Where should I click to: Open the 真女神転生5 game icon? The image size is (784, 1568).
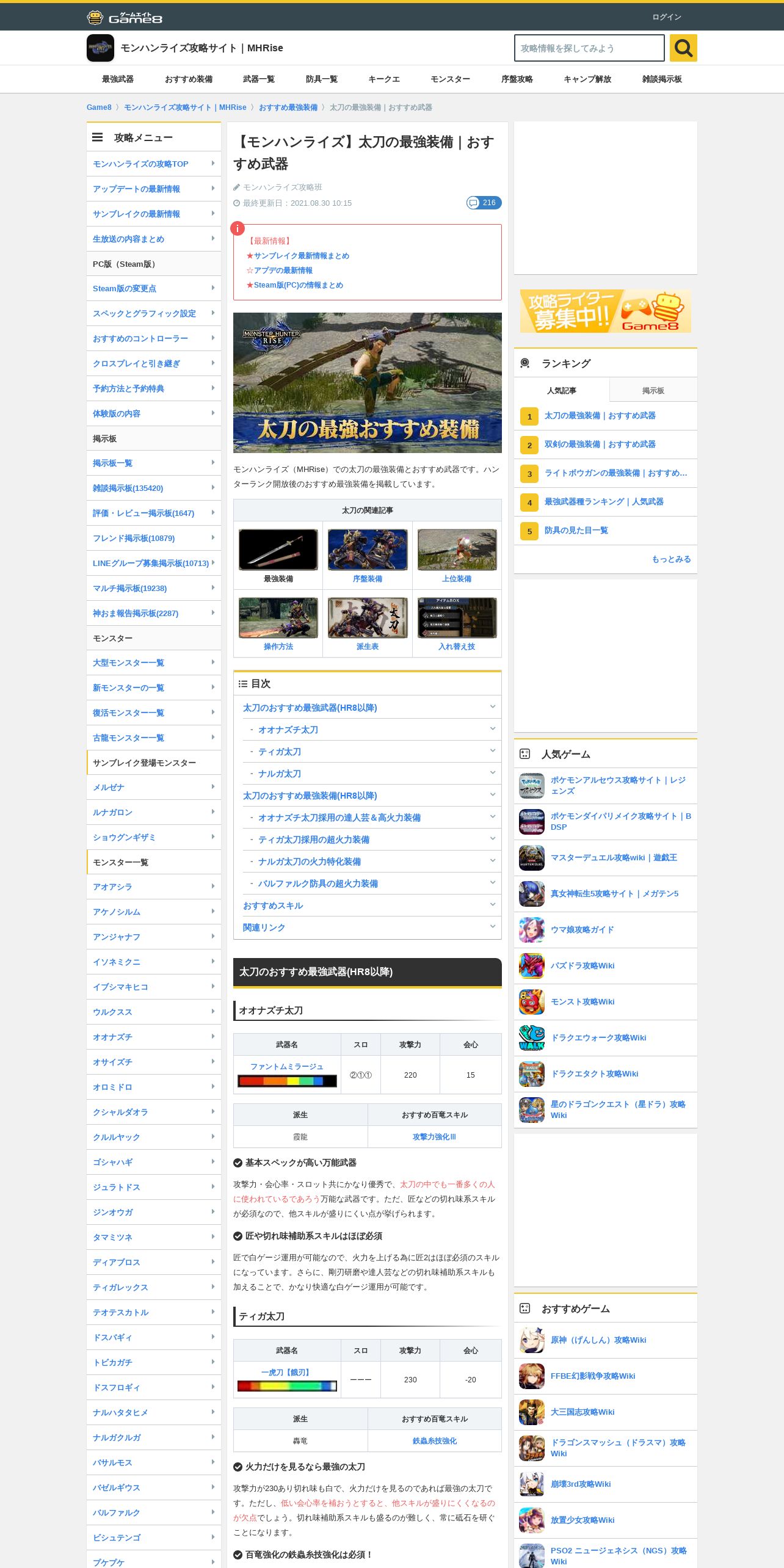coord(531,894)
